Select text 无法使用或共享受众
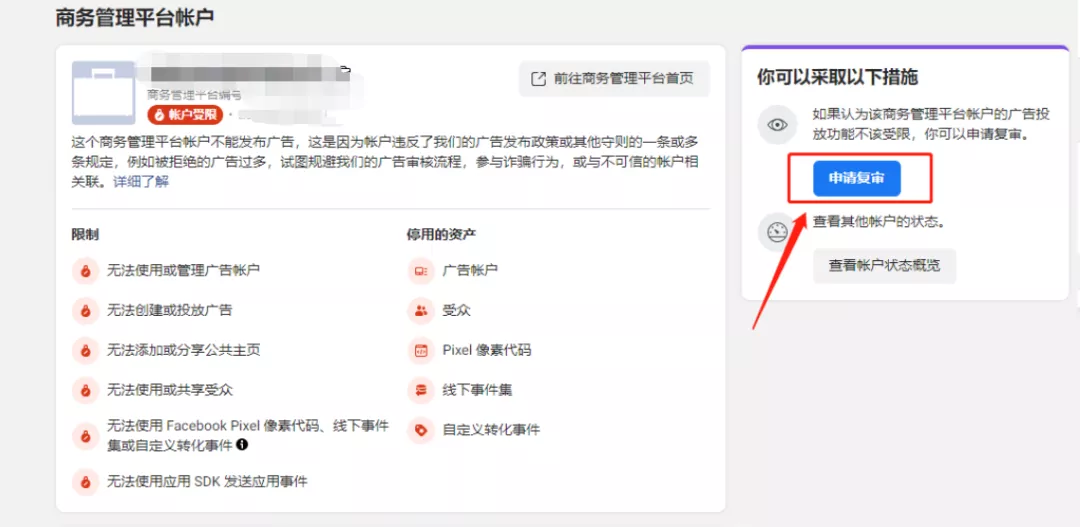 coord(169,391)
